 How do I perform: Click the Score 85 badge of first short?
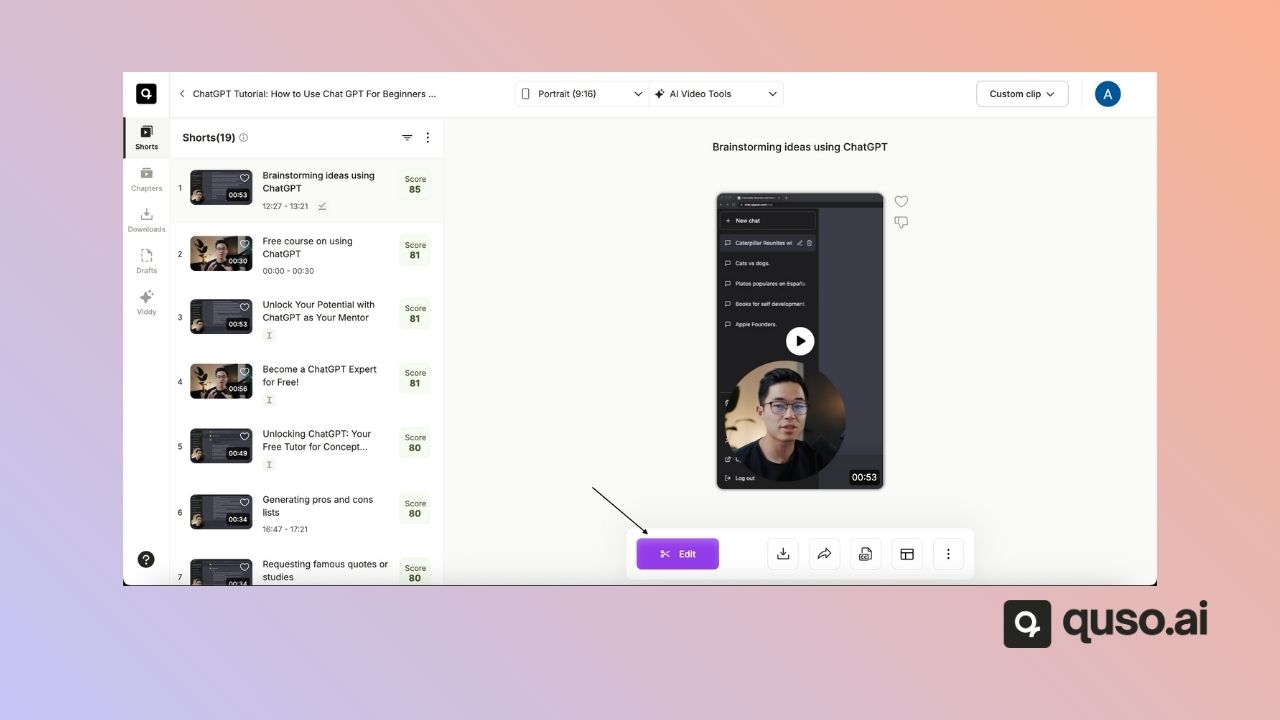(x=415, y=184)
